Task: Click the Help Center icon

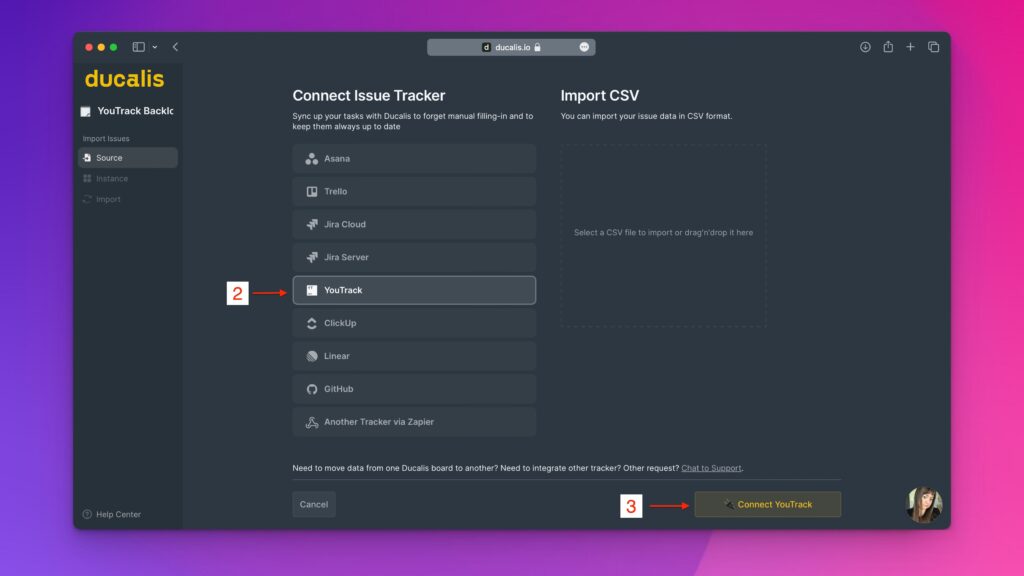Action: pyautogui.click(x=85, y=514)
